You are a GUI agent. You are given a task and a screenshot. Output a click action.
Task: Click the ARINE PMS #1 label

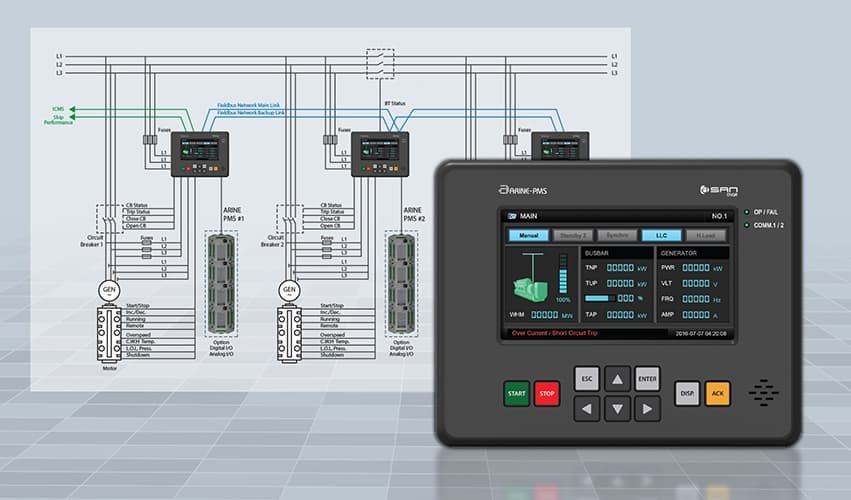point(233,214)
